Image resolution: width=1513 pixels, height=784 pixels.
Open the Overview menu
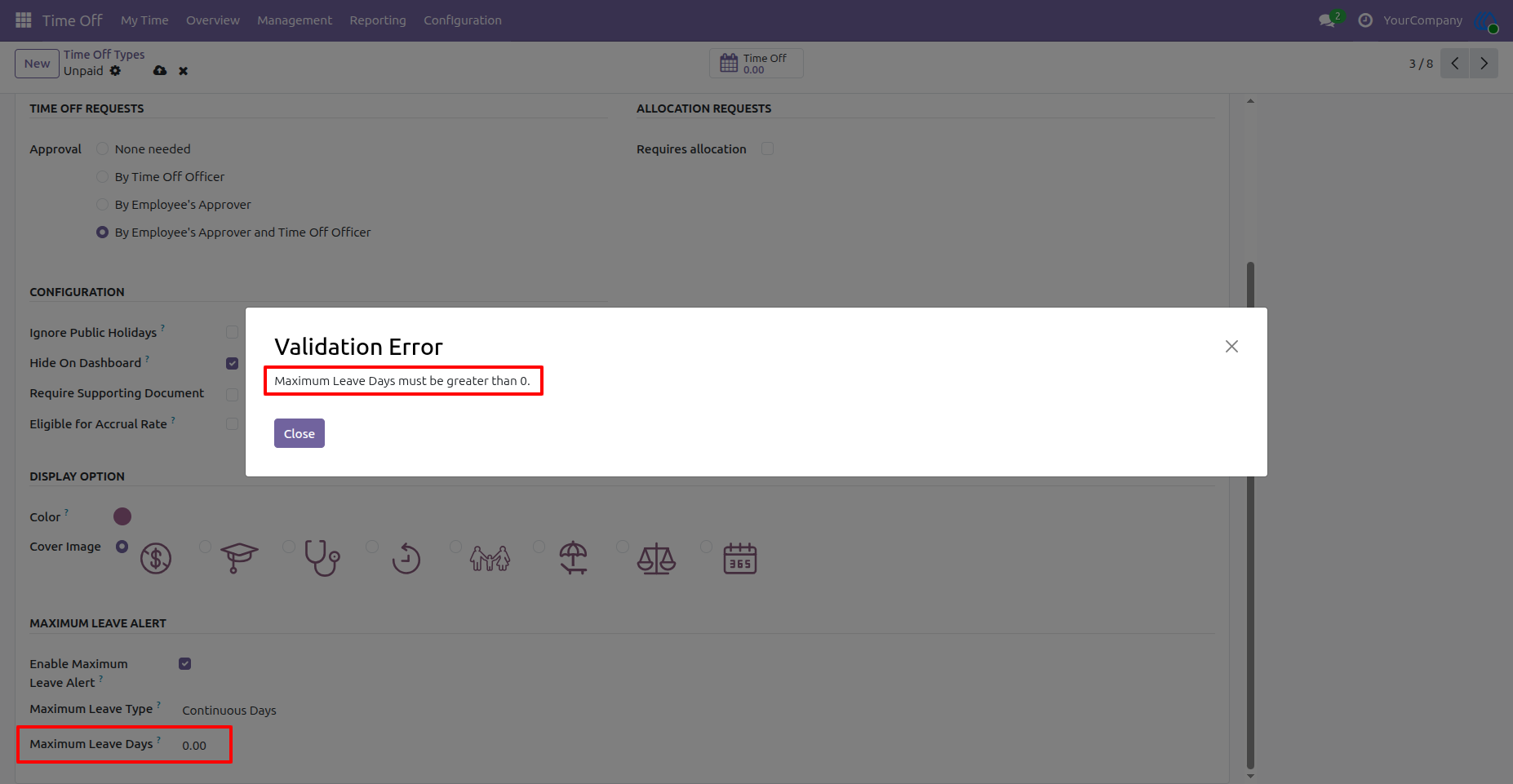click(x=213, y=20)
